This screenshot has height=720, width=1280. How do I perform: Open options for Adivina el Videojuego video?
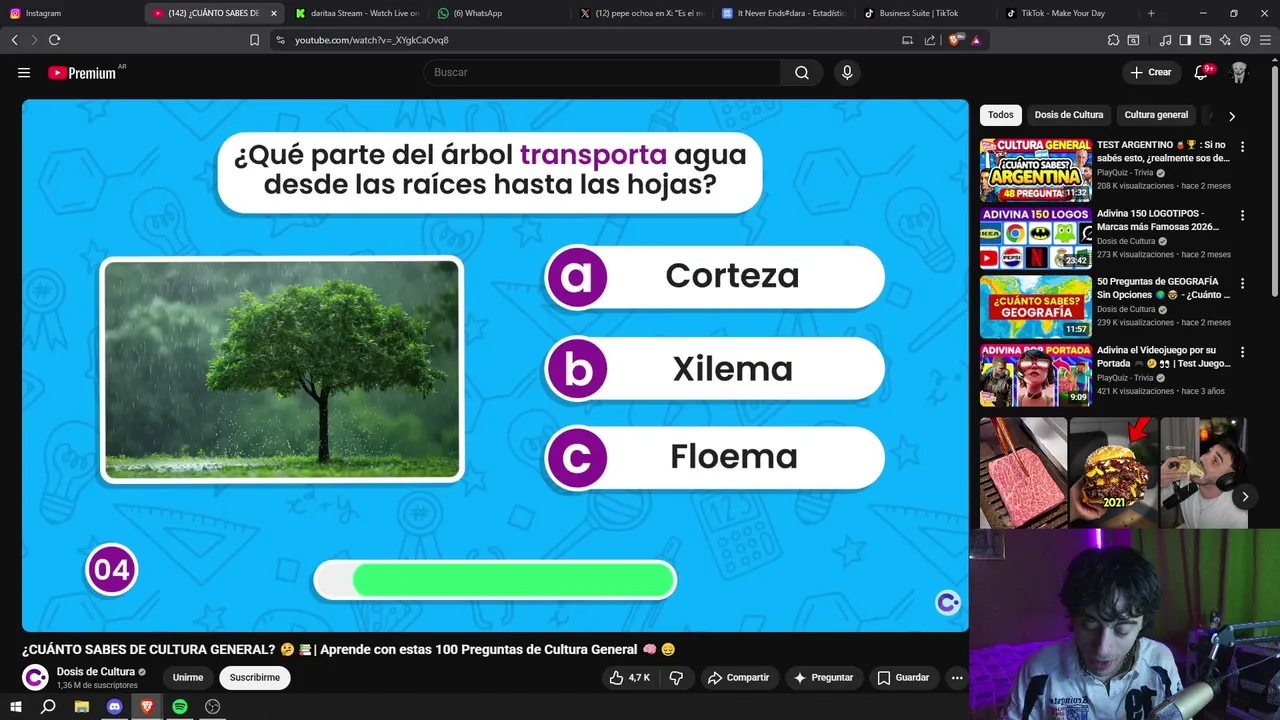click(x=1242, y=352)
